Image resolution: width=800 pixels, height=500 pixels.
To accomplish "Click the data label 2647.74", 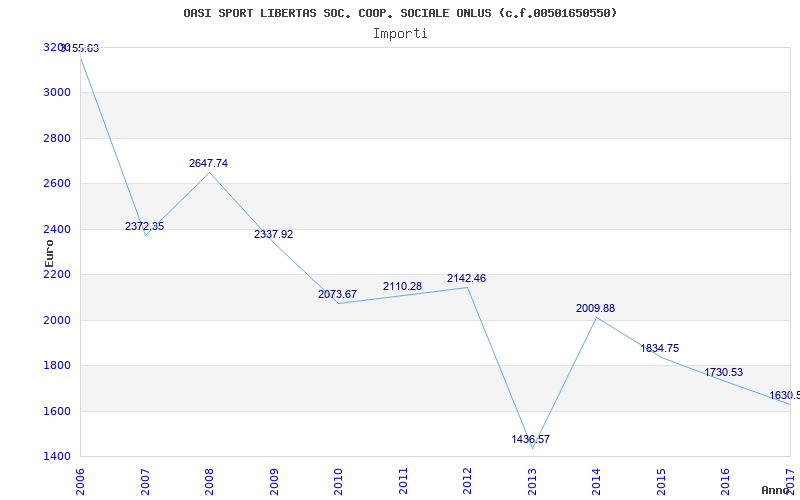I will [x=208, y=163].
